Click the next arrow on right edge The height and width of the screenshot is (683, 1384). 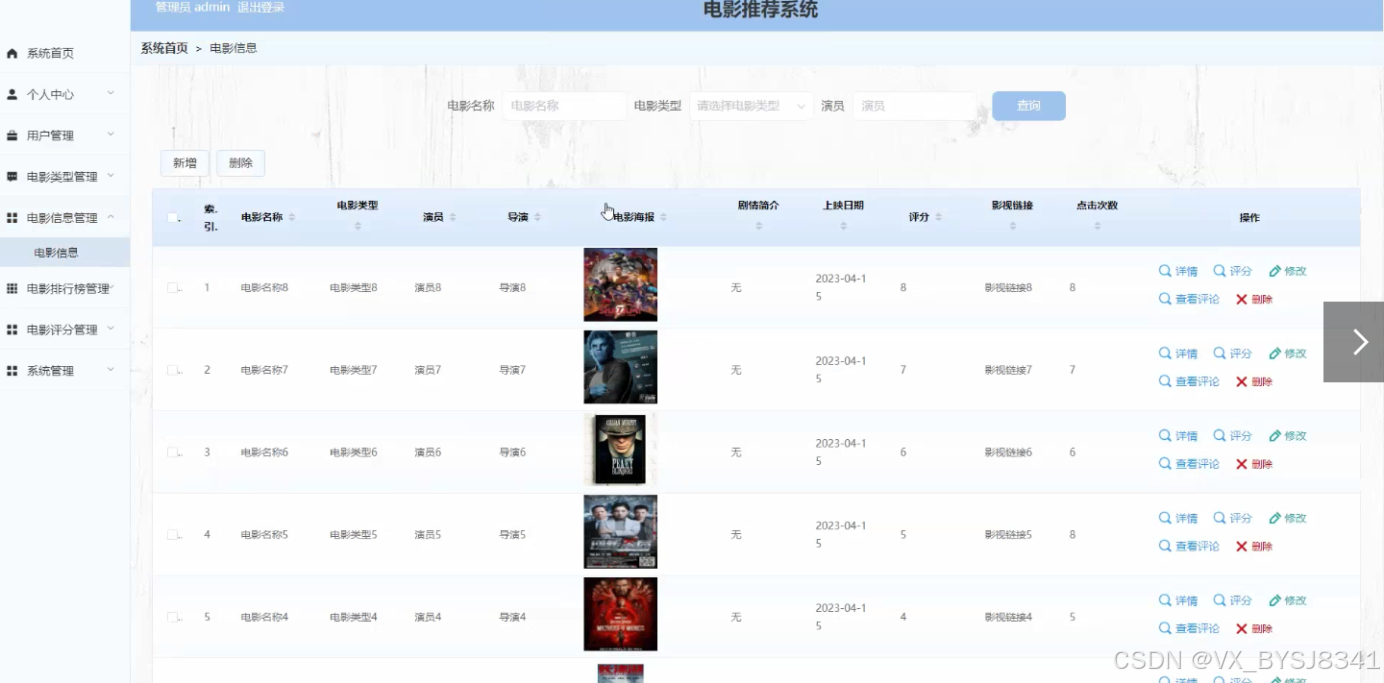[1353, 342]
